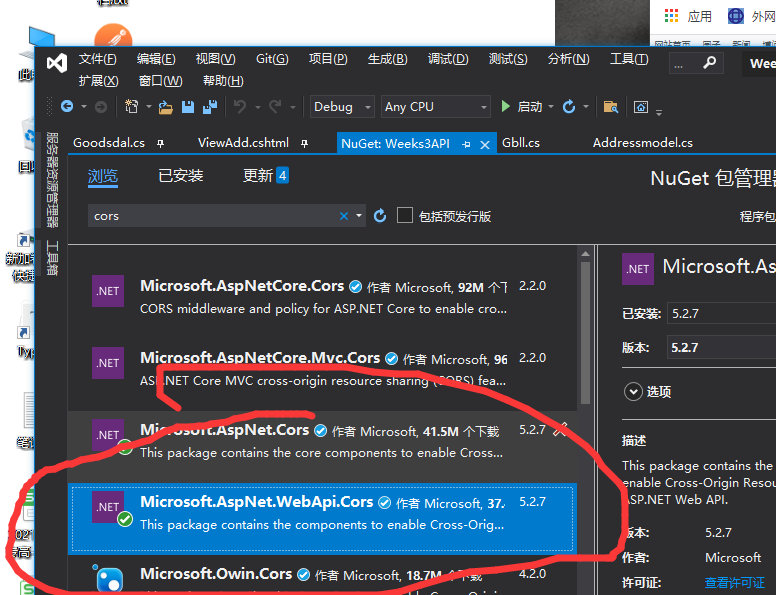
Task: Click the Start debug button label
Action: pyautogui.click(x=530, y=107)
